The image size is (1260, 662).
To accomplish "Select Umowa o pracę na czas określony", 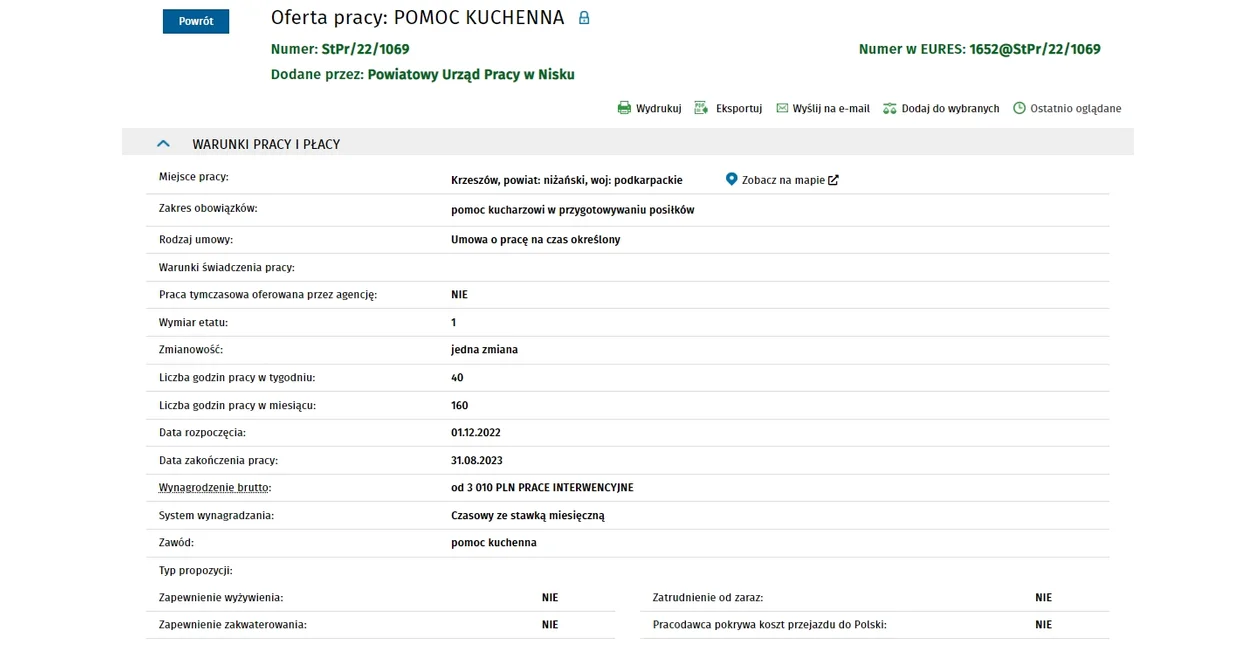I will click(x=535, y=240).
